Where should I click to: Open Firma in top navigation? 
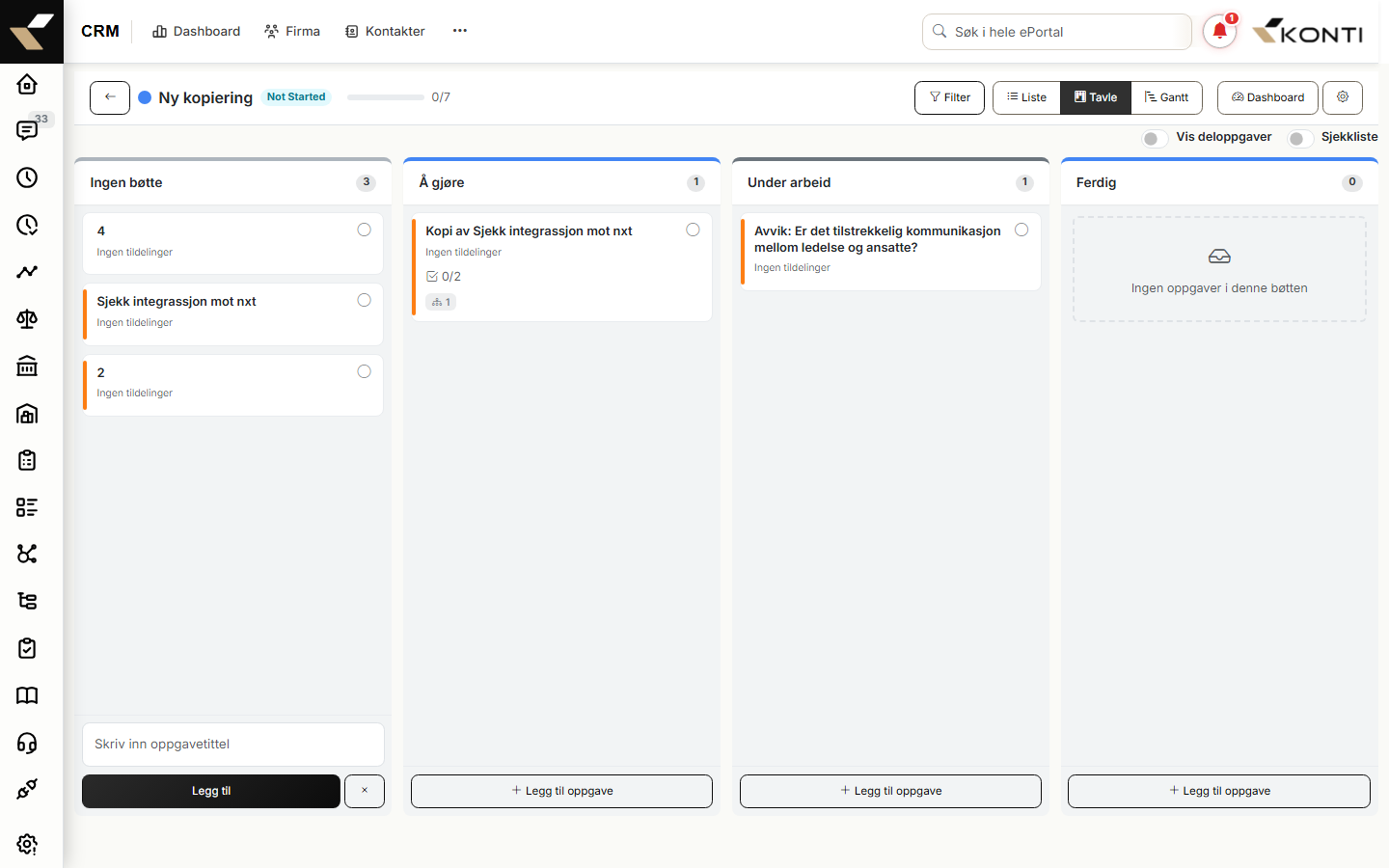point(292,31)
